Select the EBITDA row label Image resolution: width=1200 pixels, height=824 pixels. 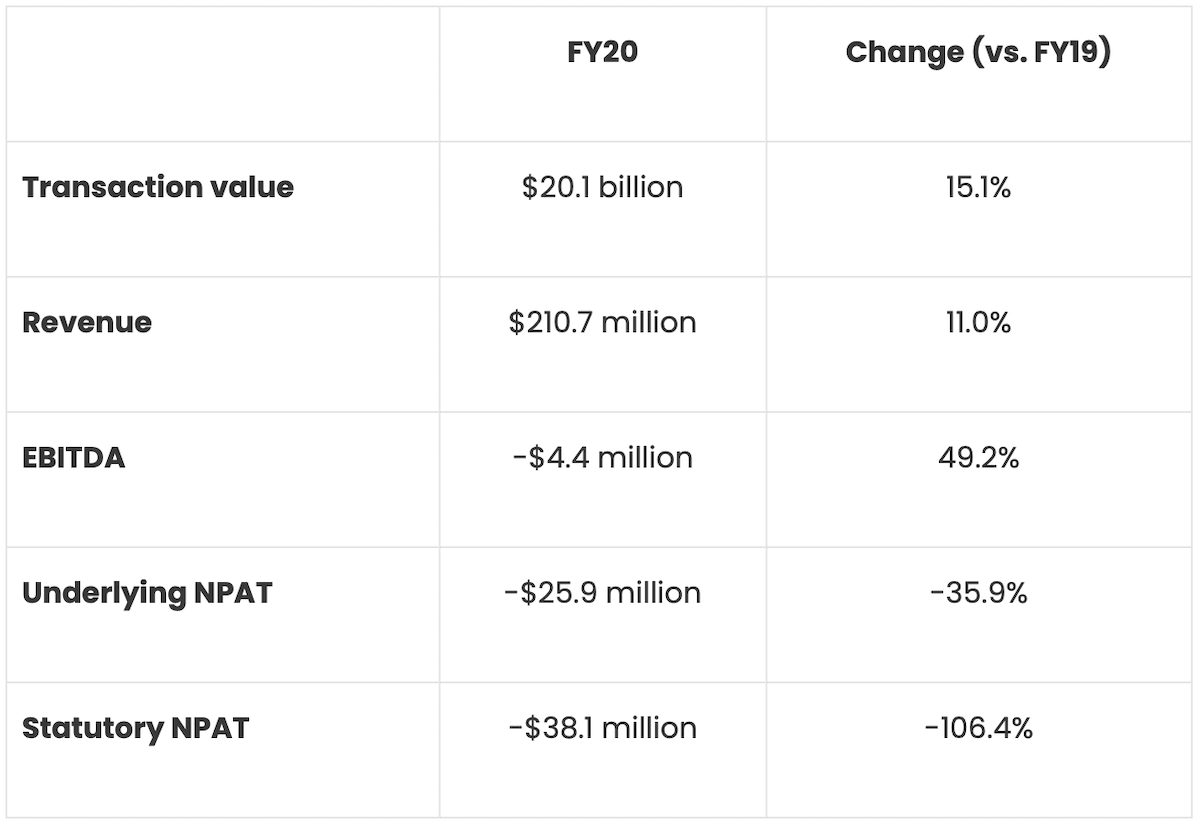tap(74, 457)
